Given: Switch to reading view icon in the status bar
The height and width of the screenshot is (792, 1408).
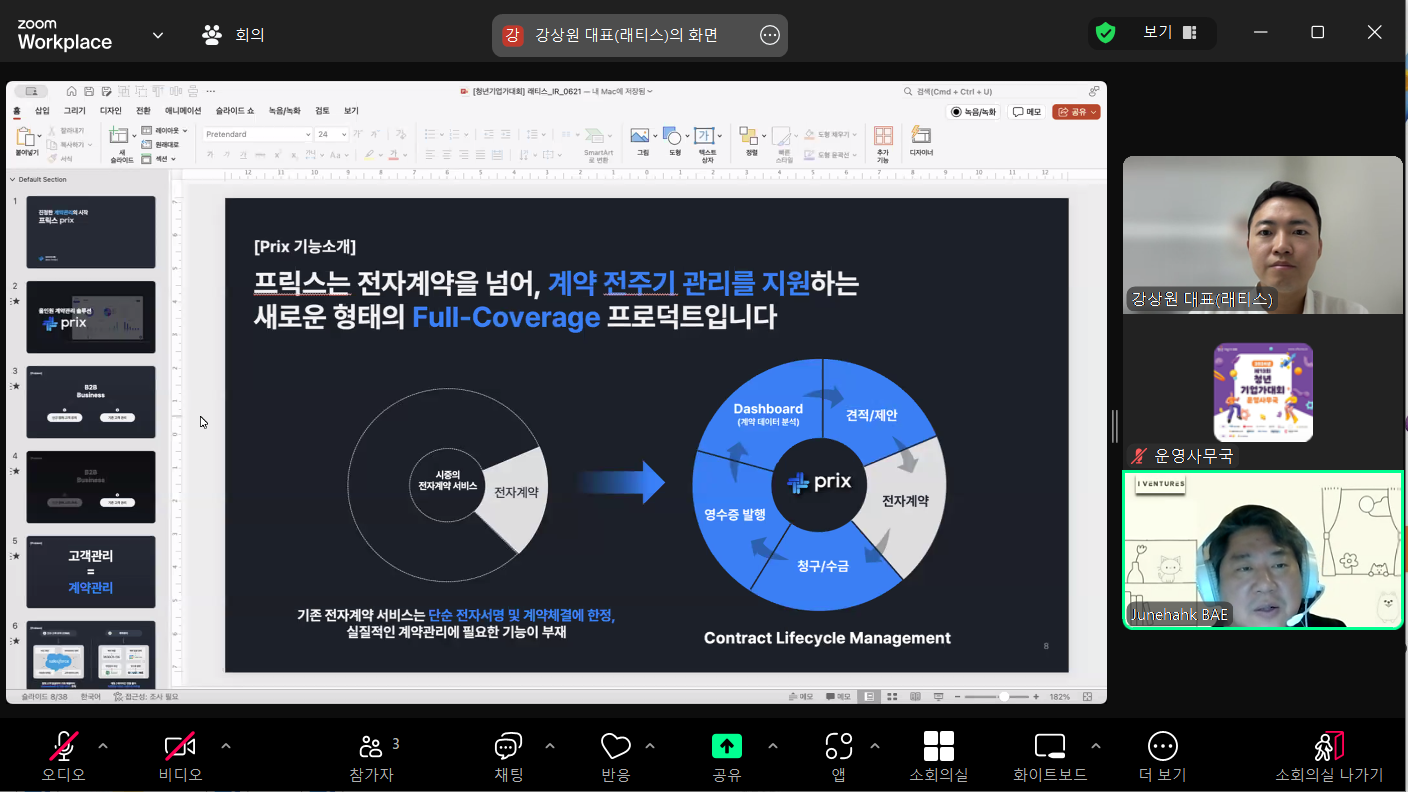Looking at the screenshot, I should (915, 696).
